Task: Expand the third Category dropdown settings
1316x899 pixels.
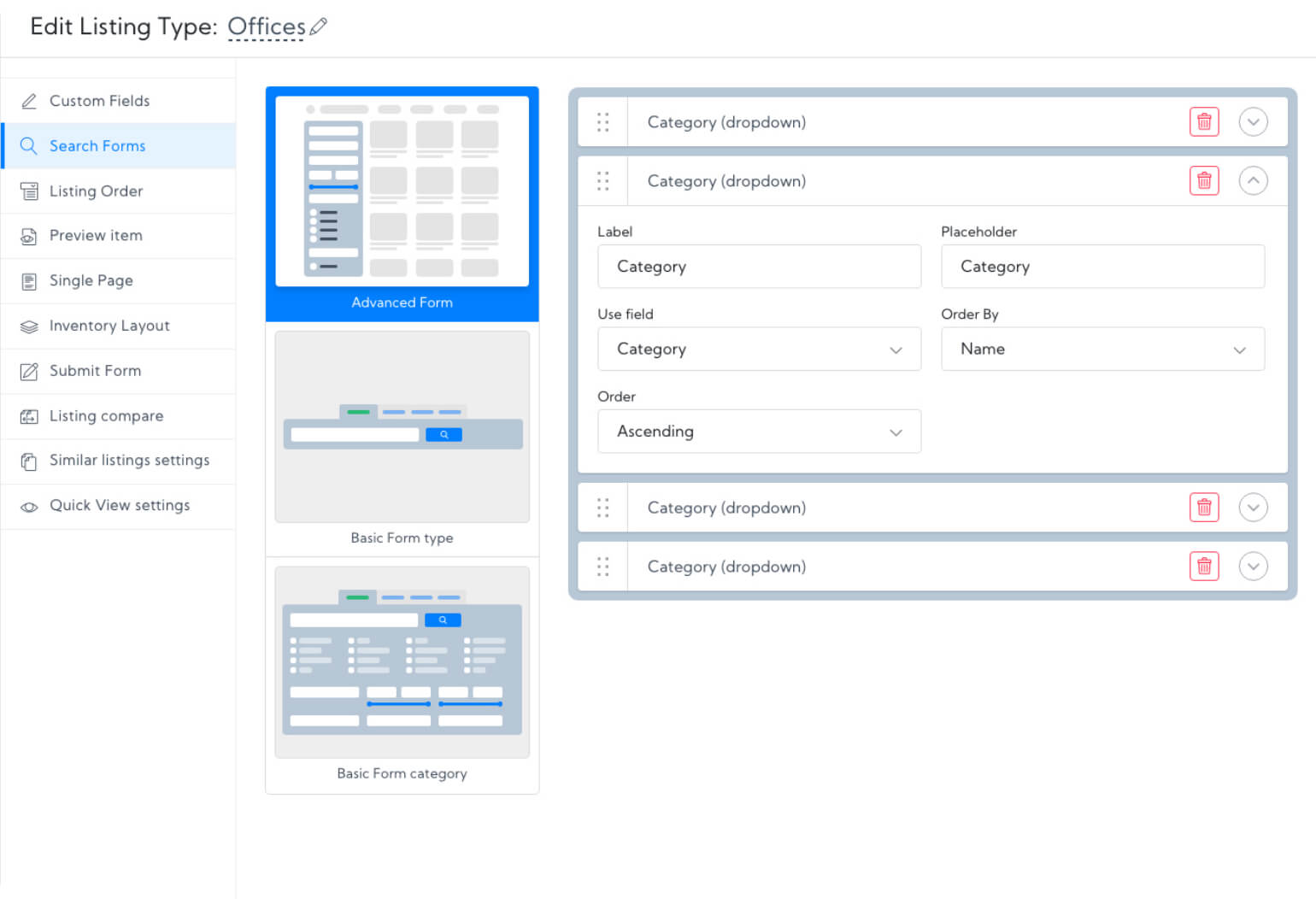Action: (1253, 507)
